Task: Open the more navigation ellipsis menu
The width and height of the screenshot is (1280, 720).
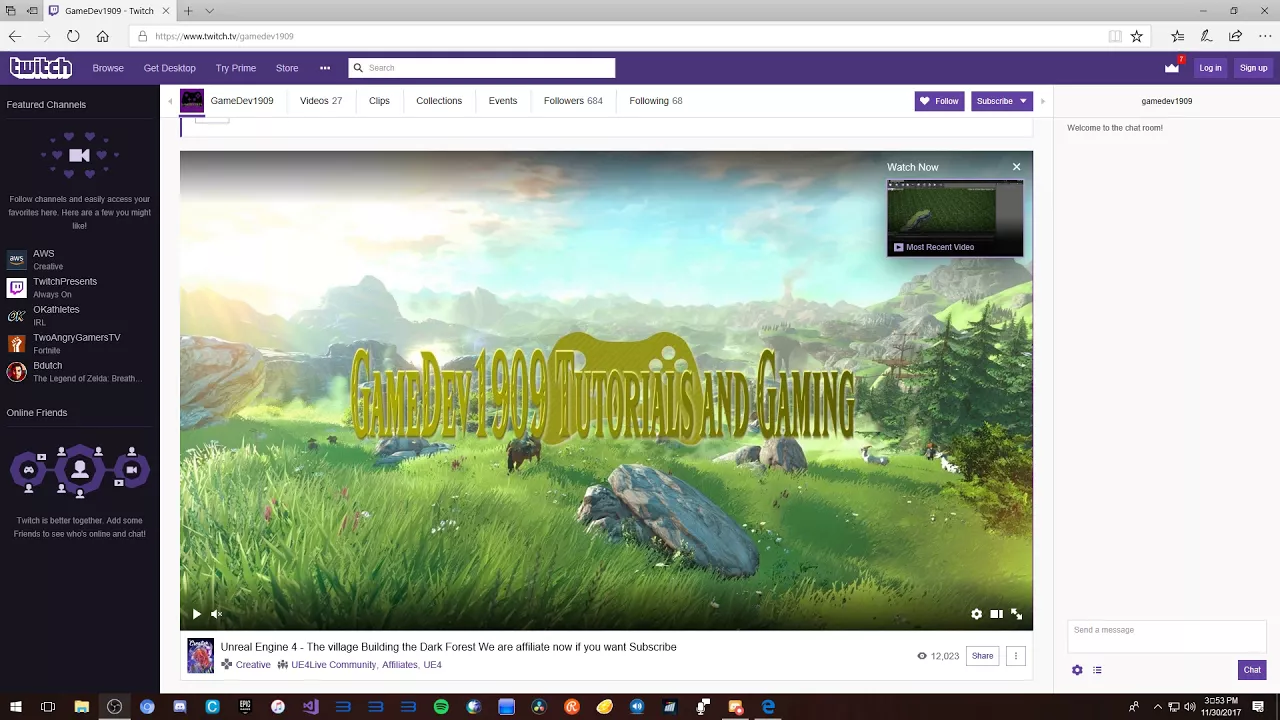Action: click(x=325, y=68)
